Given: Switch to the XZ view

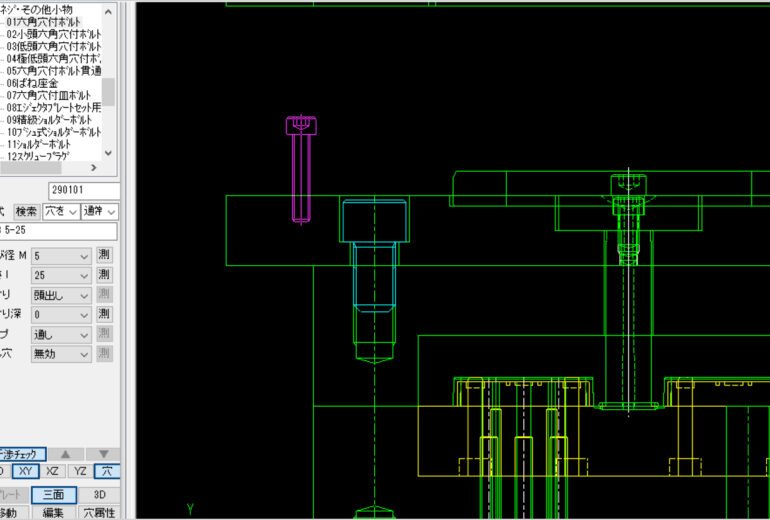Looking at the screenshot, I should 53,471.
